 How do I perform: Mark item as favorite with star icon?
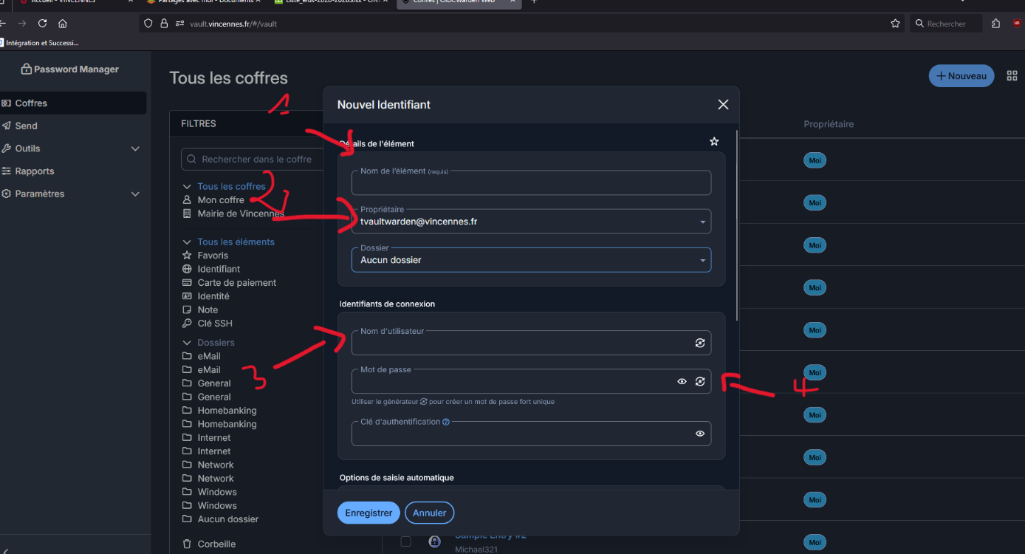714,141
